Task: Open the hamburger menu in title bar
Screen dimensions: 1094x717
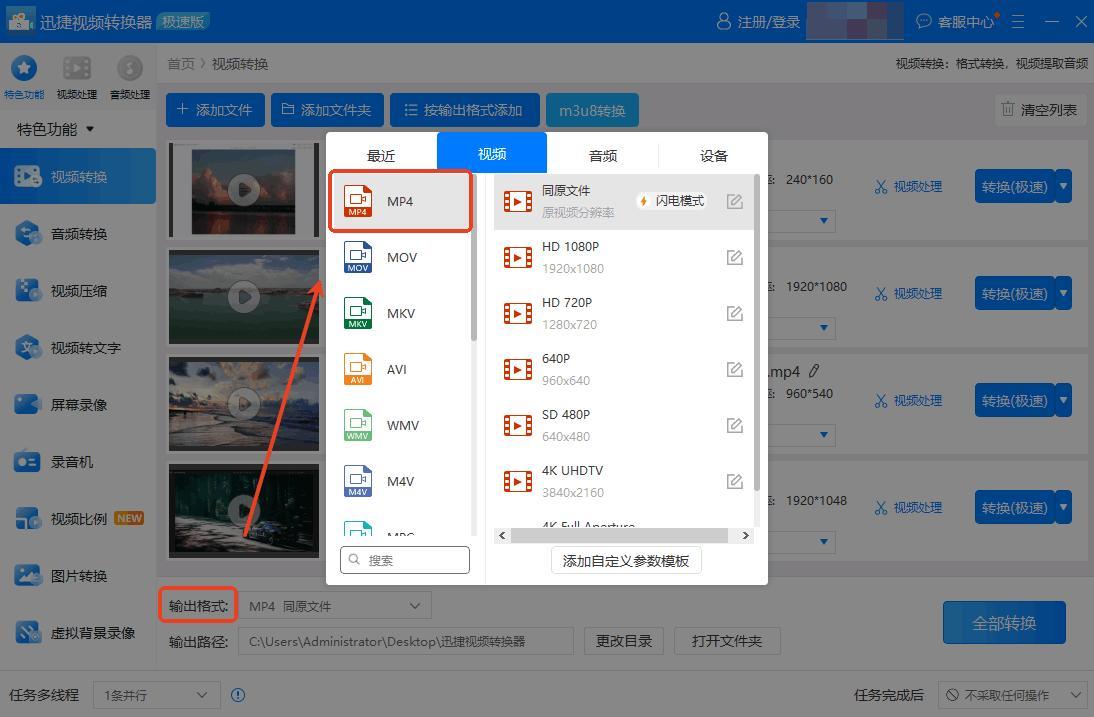Action: pos(1018,22)
